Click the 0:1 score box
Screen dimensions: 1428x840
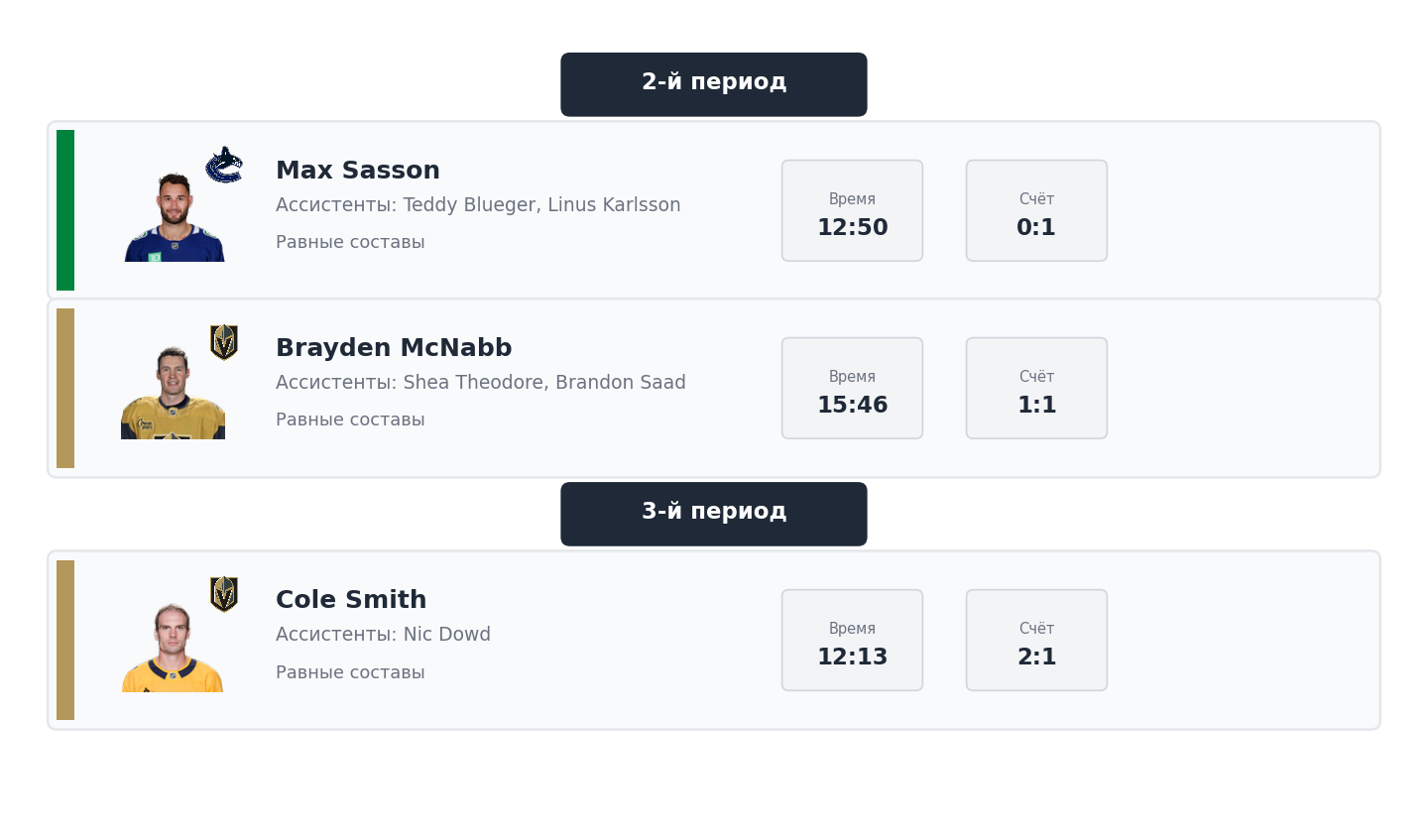click(1036, 211)
